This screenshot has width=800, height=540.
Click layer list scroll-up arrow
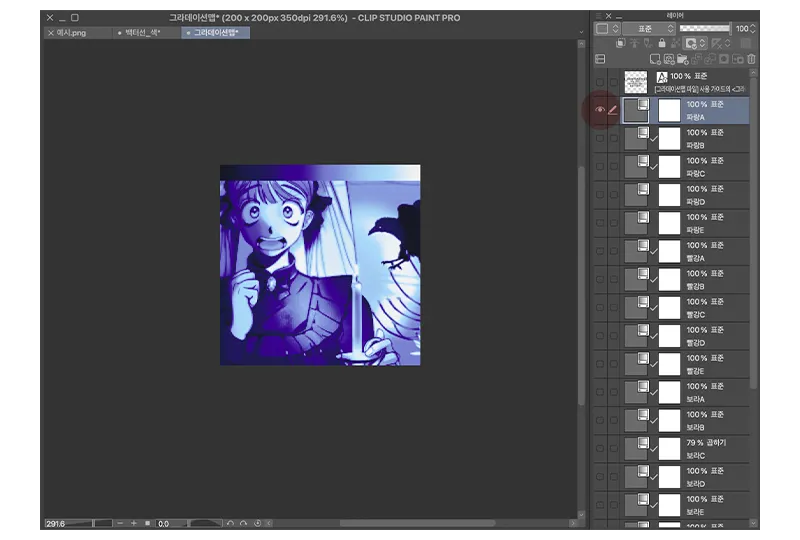[753, 73]
